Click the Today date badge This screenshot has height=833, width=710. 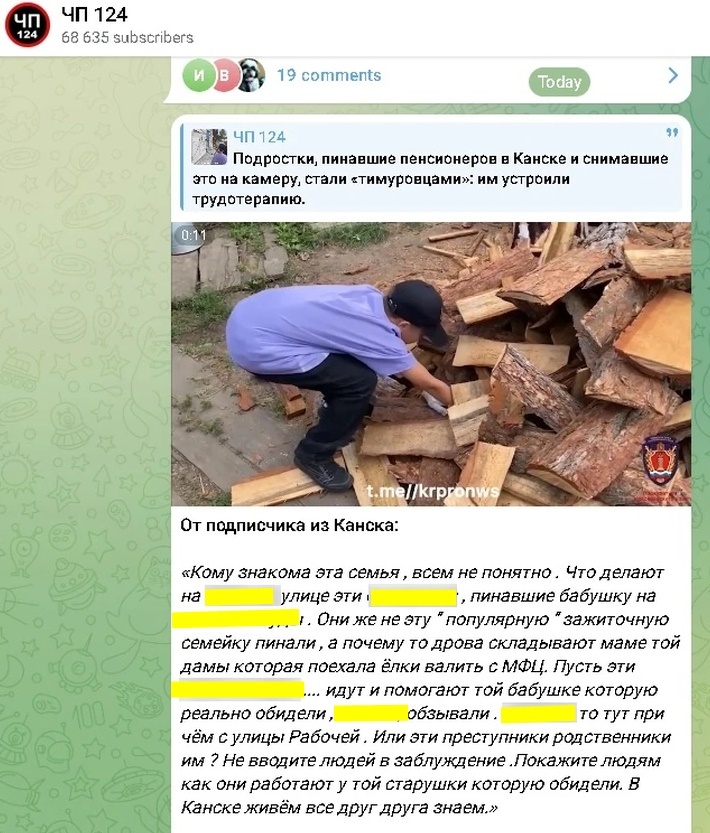(x=559, y=82)
